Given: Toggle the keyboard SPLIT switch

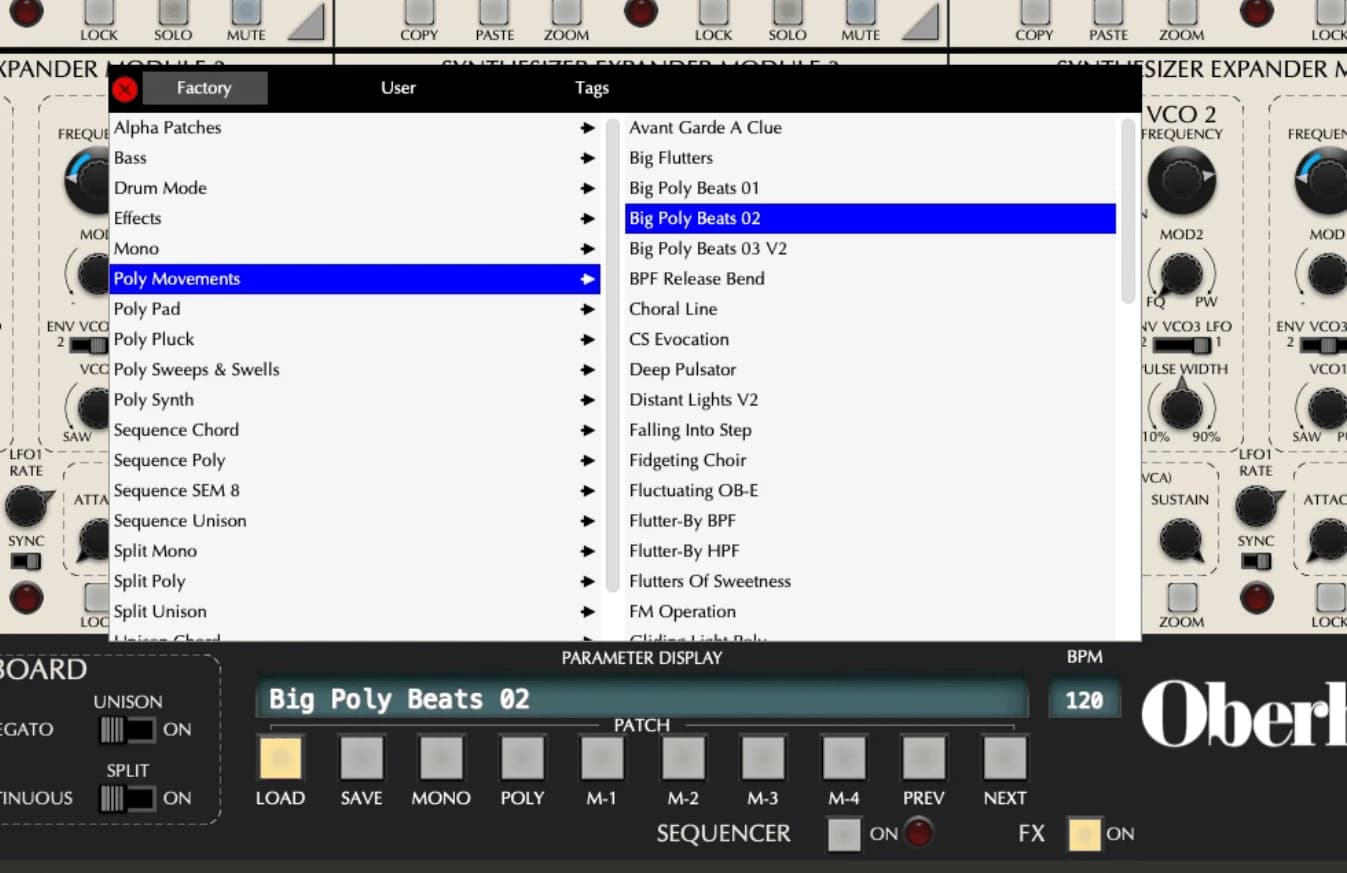Looking at the screenshot, I should (127, 798).
